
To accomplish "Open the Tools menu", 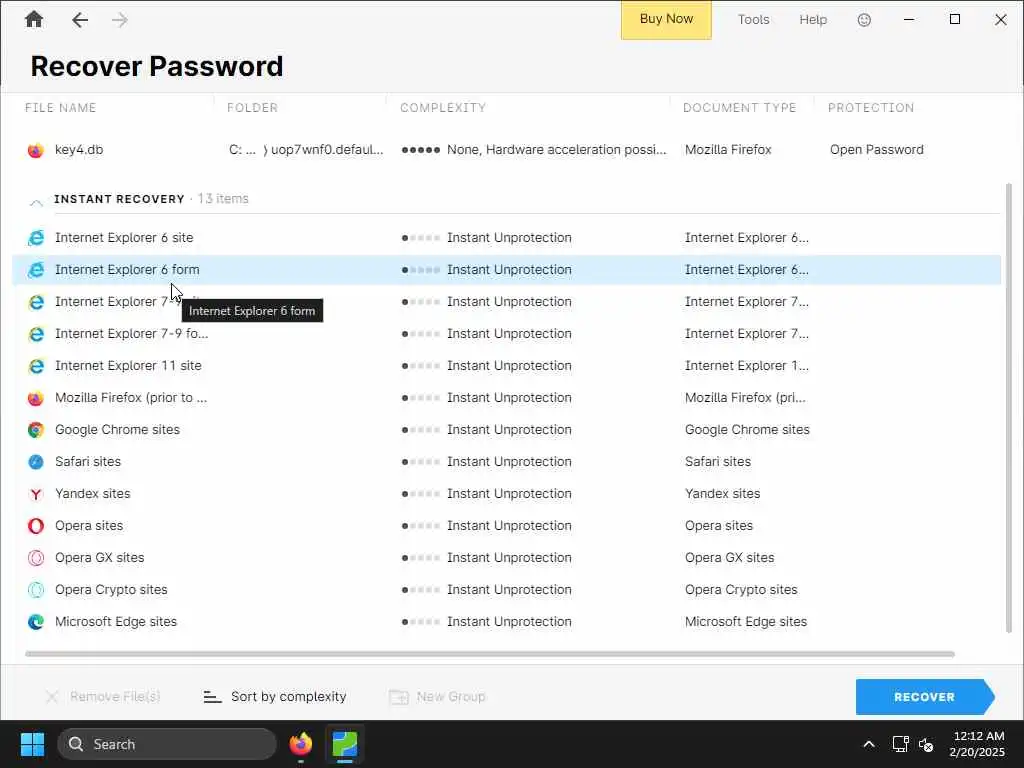I will (753, 20).
